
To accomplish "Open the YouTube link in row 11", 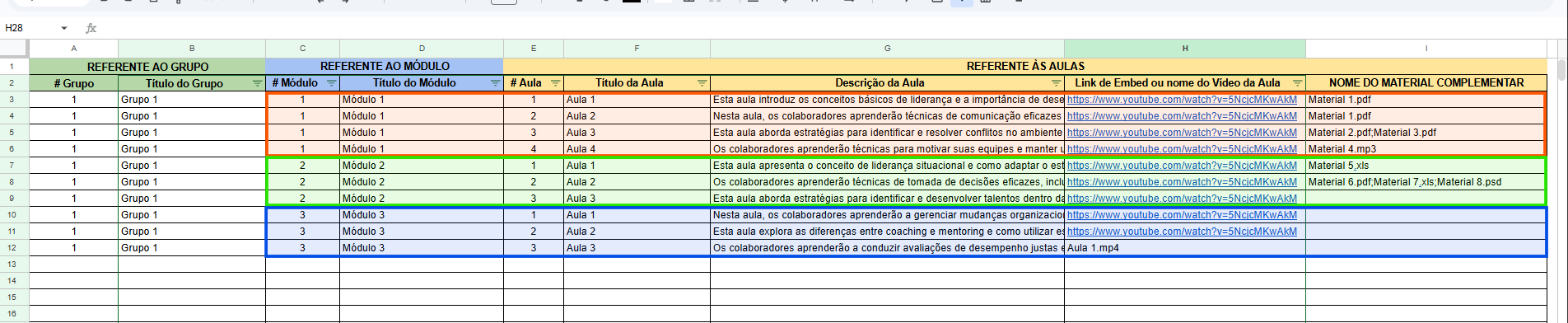I will pyautogui.click(x=1182, y=232).
